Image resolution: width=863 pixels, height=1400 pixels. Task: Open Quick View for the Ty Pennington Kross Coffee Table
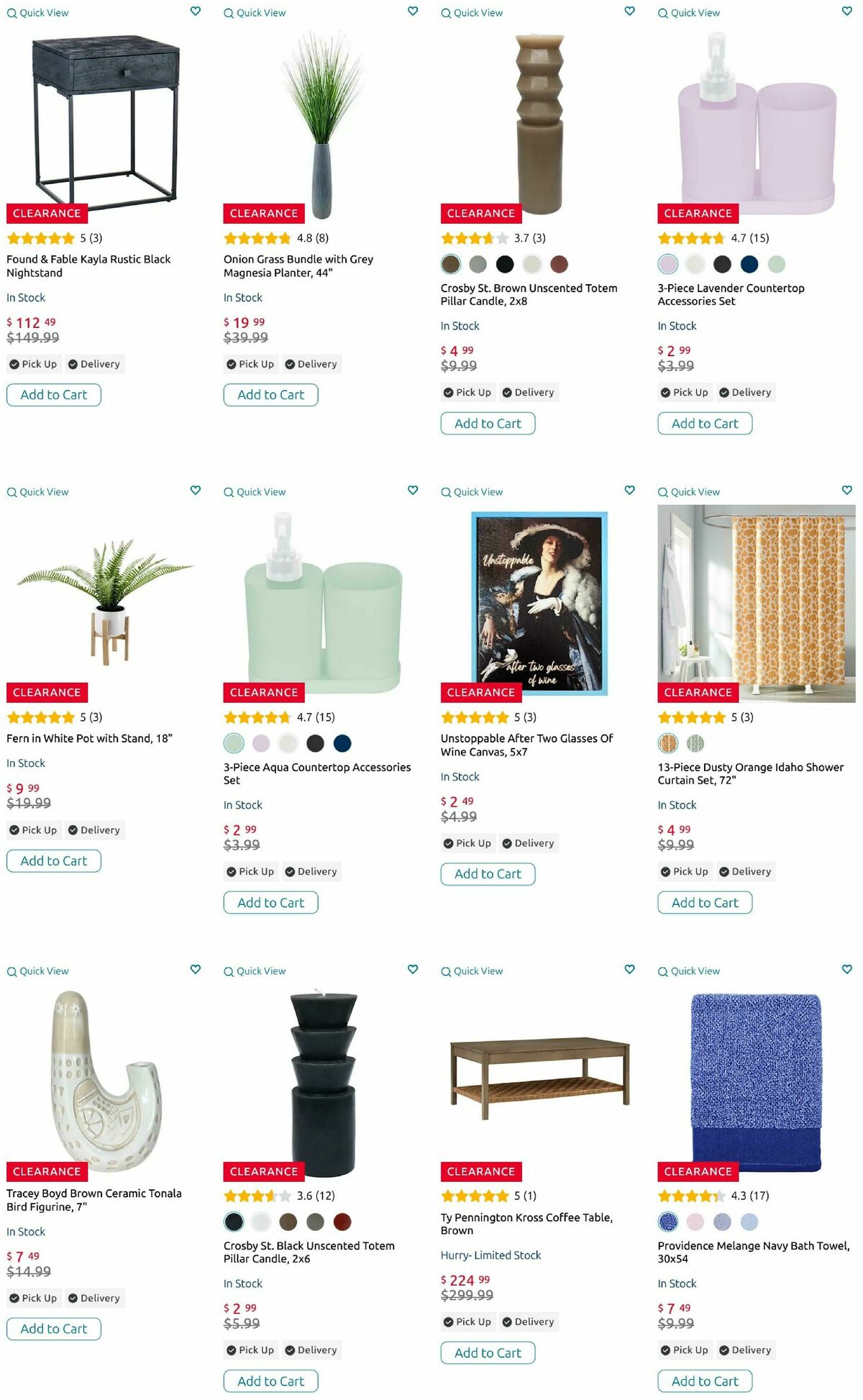pos(472,971)
